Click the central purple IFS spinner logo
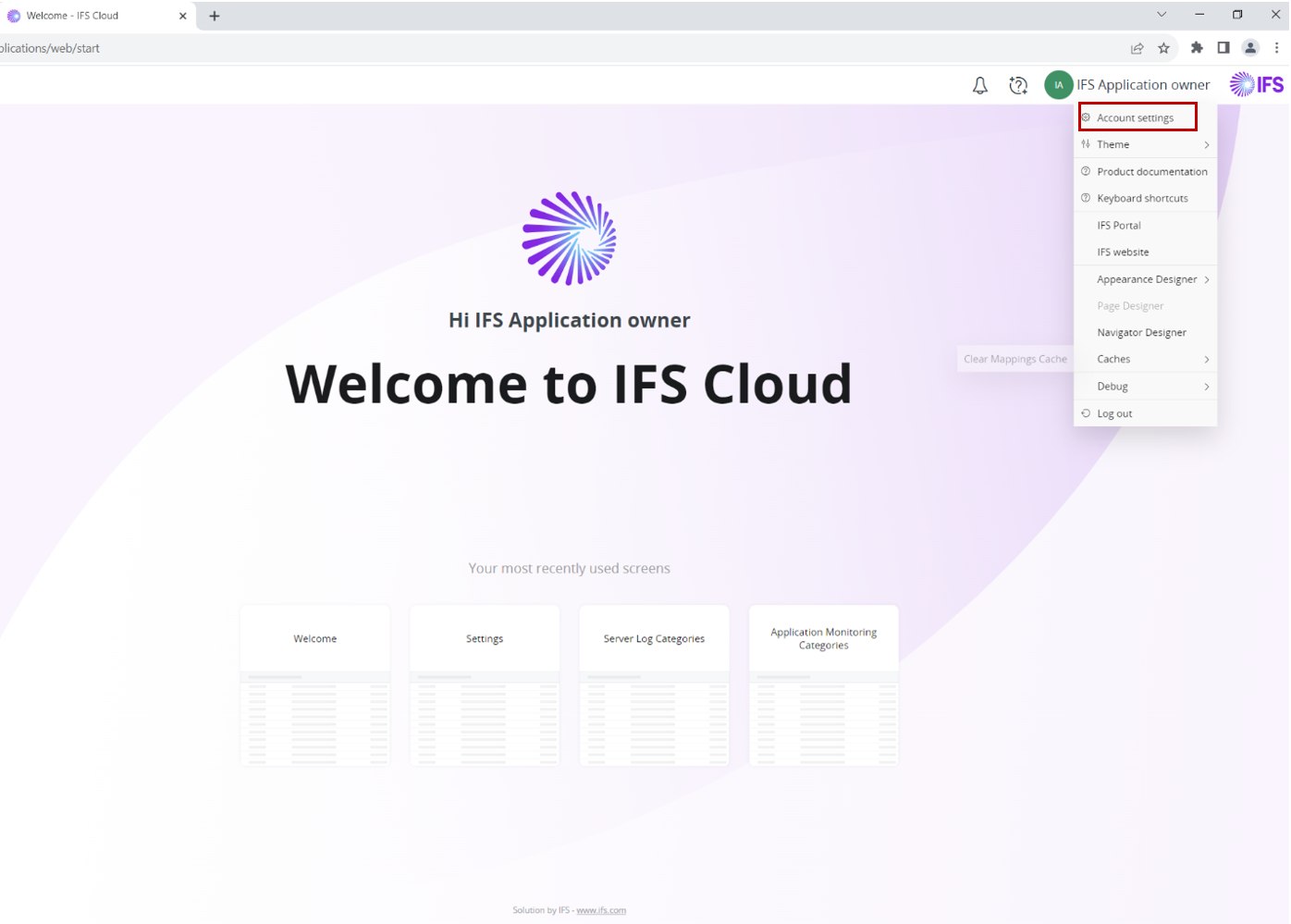The image size is (1291, 924). pyautogui.click(x=569, y=239)
